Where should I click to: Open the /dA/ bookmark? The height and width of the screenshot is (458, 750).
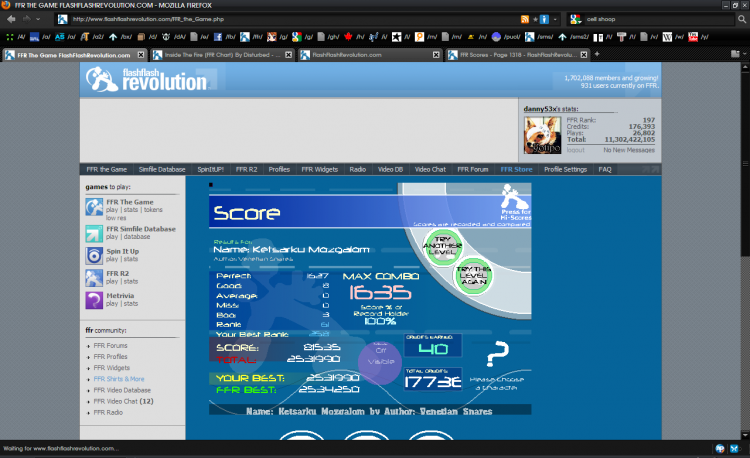174,37
